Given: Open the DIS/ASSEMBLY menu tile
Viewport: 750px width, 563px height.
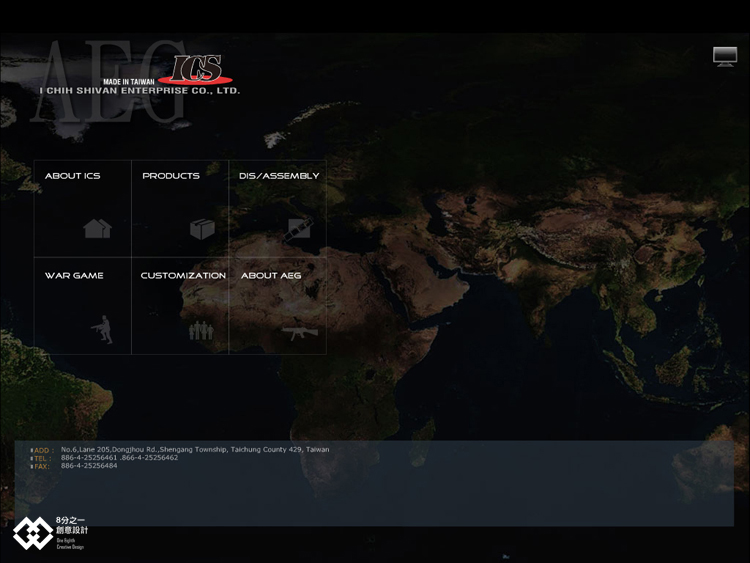Looking at the screenshot, I should tap(278, 209).
